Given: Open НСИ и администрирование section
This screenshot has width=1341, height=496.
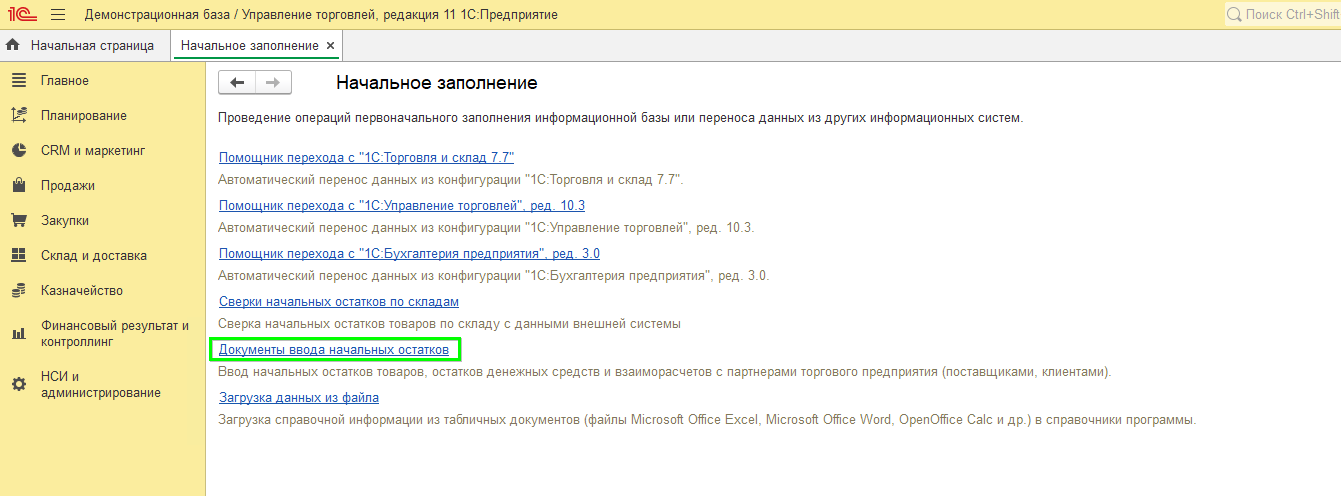Looking at the screenshot, I should 101,385.
